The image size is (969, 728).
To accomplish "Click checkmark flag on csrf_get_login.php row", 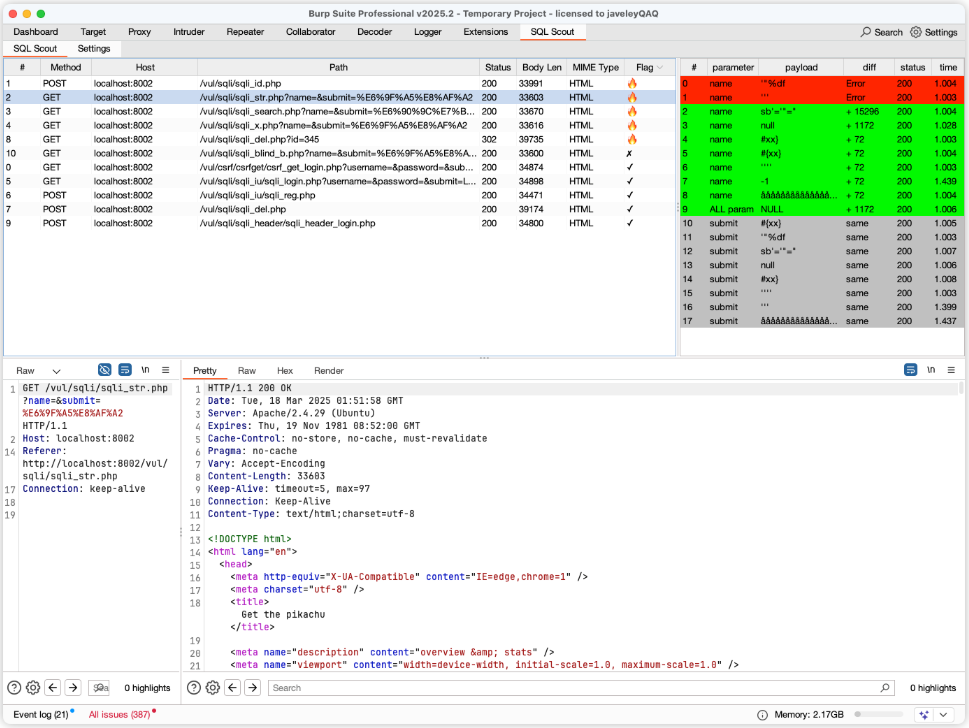I will [630, 167].
